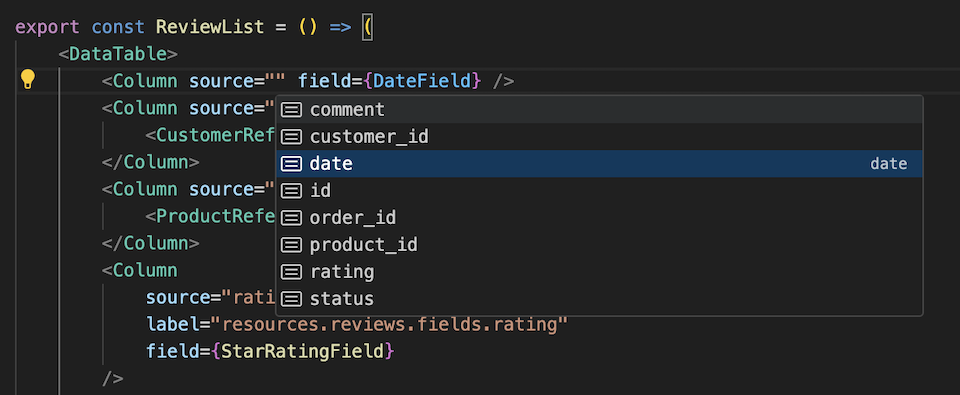Click the field icon beside 'product_id'
The height and width of the screenshot is (395, 960).
click(291, 245)
